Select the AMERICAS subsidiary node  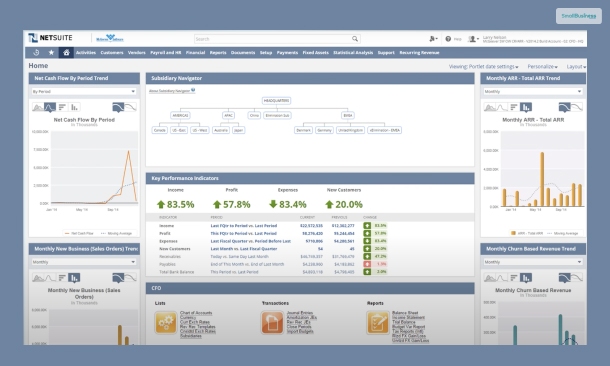(180, 116)
